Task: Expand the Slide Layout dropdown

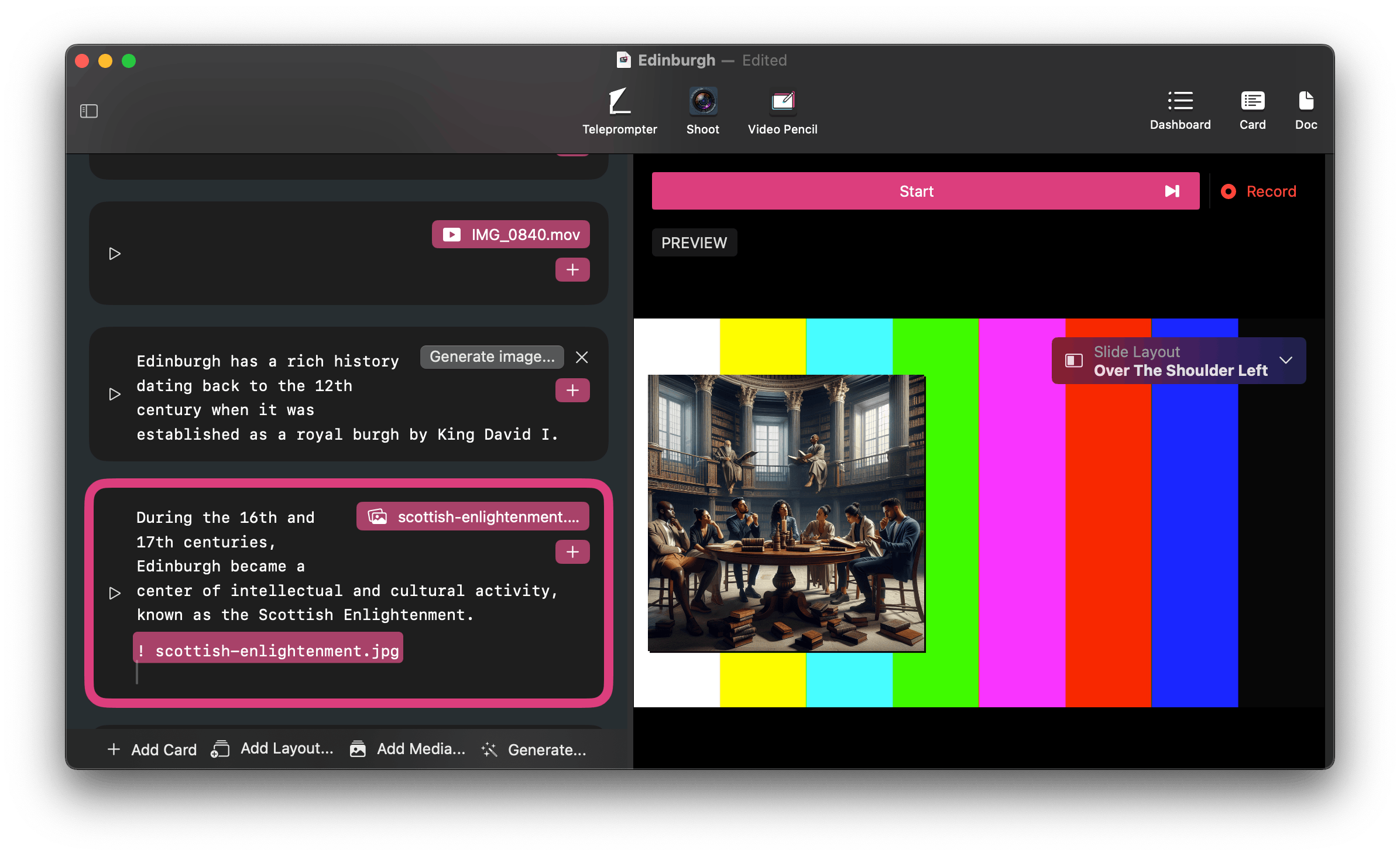Action: [x=1285, y=361]
